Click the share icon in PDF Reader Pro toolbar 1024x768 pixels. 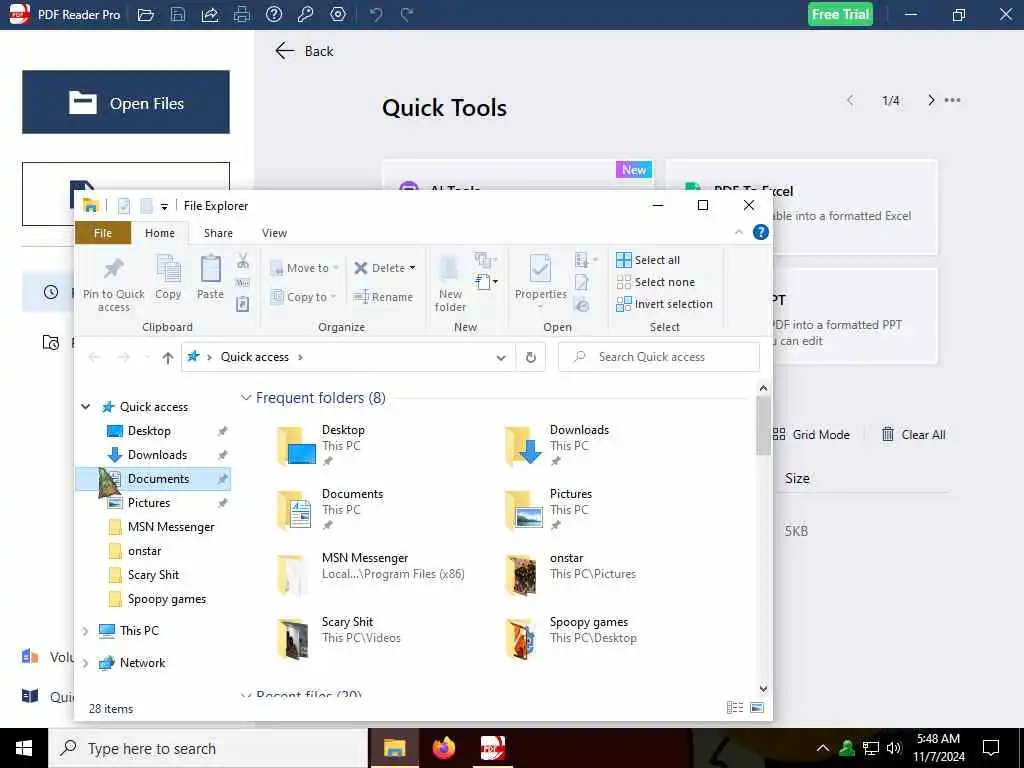point(210,14)
